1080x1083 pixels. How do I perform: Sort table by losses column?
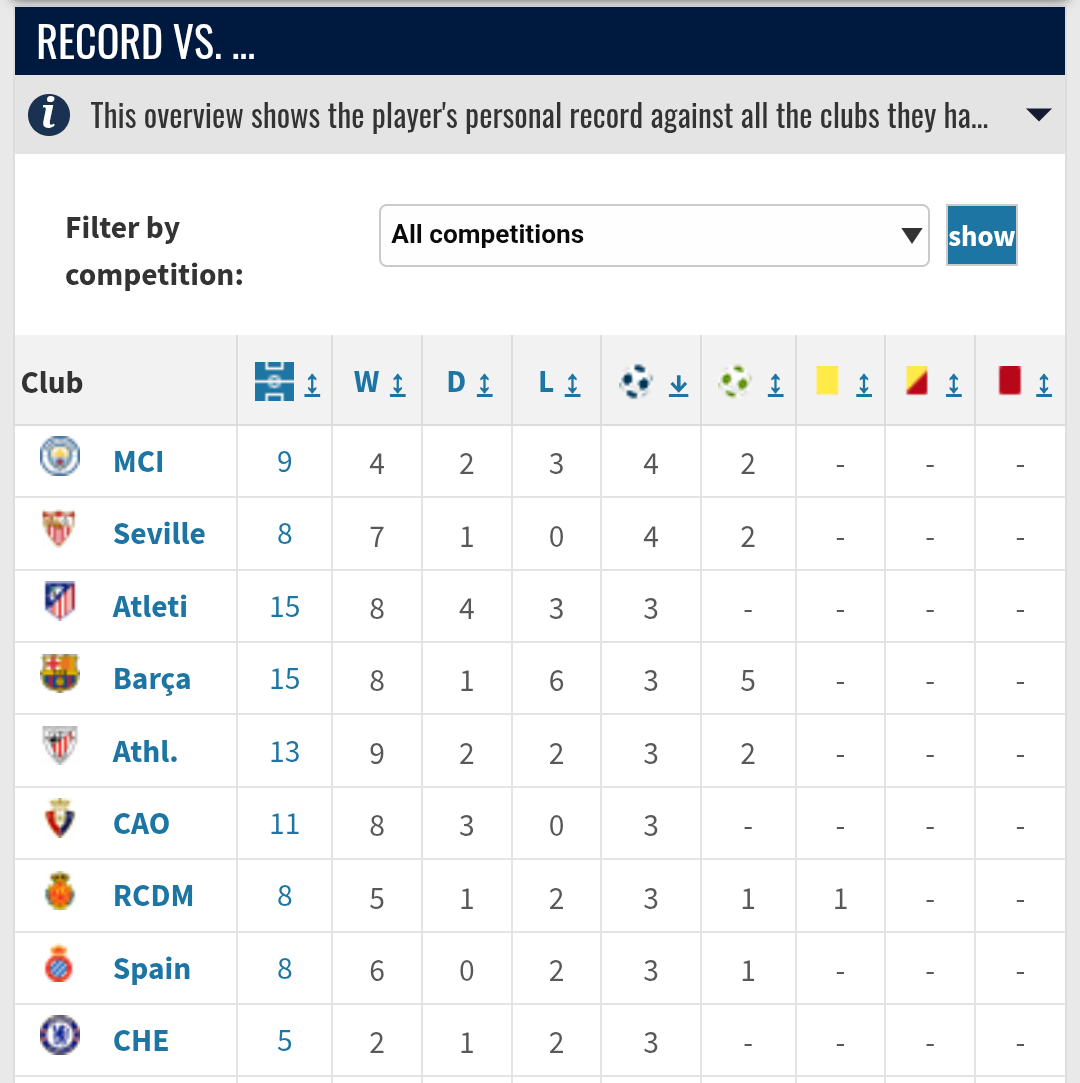(559, 382)
